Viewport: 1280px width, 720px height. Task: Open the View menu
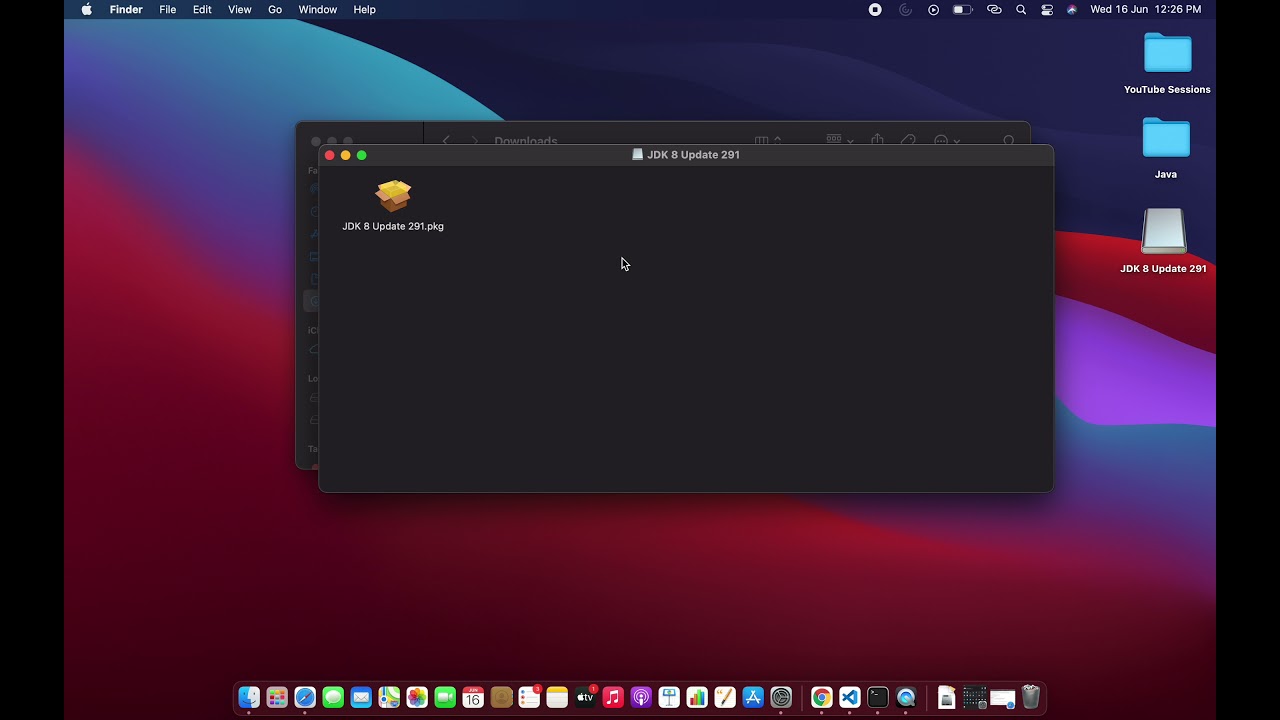tap(239, 9)
